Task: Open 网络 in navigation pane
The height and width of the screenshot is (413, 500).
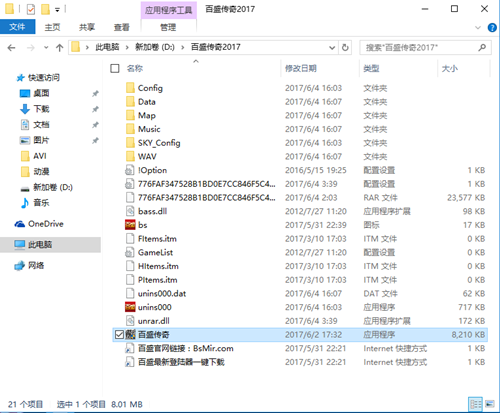Action: (x=36, y=266)
